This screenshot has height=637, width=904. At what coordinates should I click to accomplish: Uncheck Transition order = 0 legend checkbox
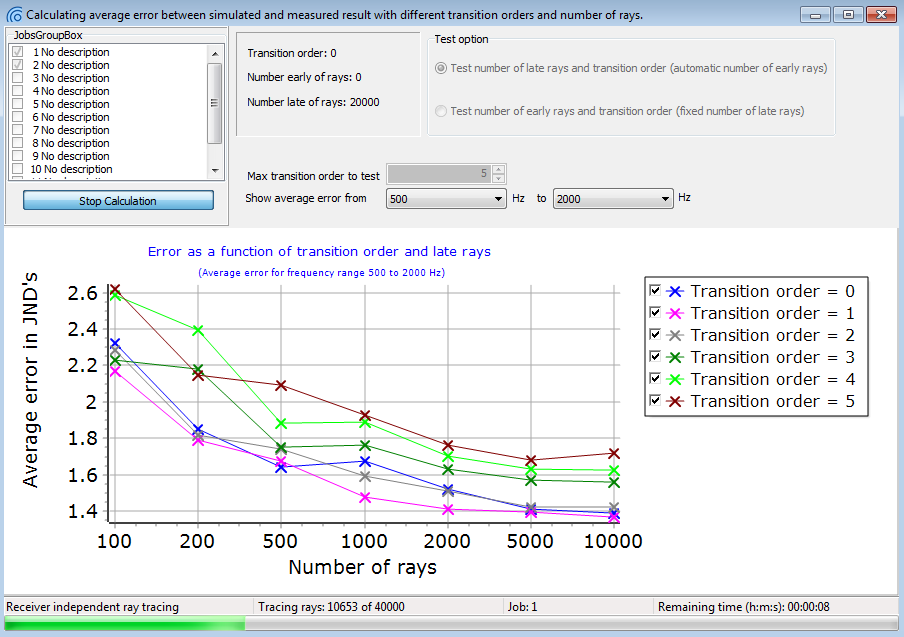click(x=655, y=290)
